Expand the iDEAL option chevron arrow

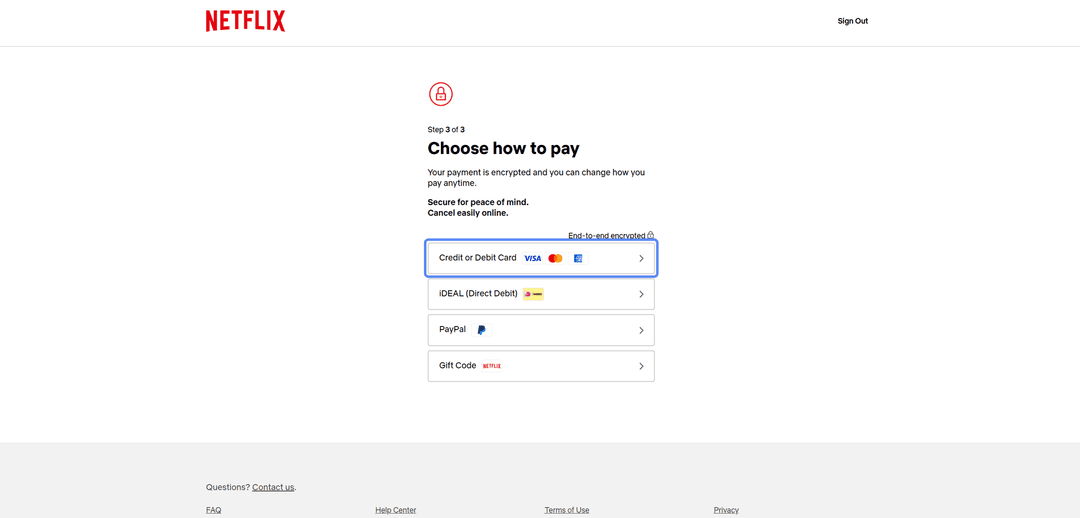pos(641,294)
